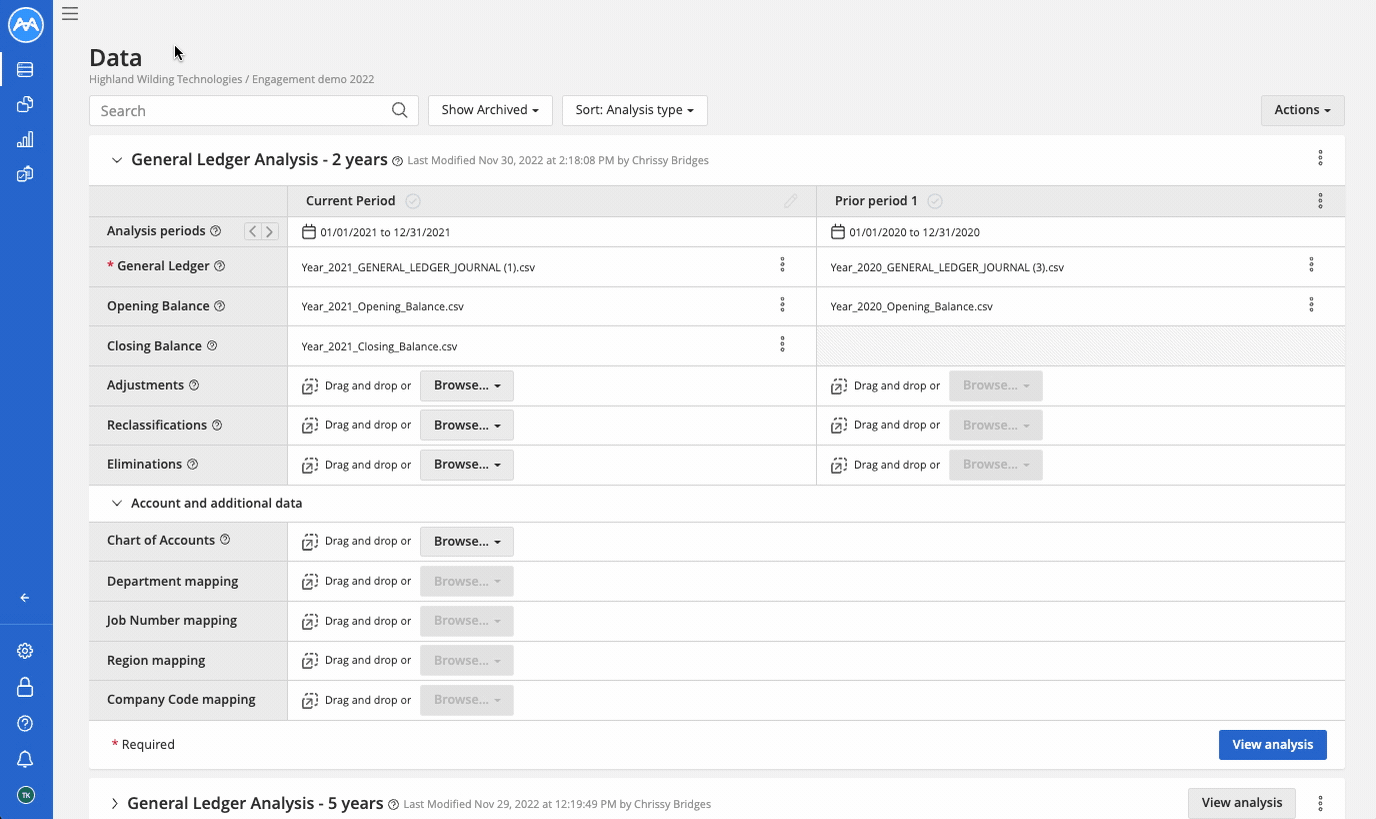
Task: Open Browse dropdown for Chart of Accounts
Action: [467, 541]
